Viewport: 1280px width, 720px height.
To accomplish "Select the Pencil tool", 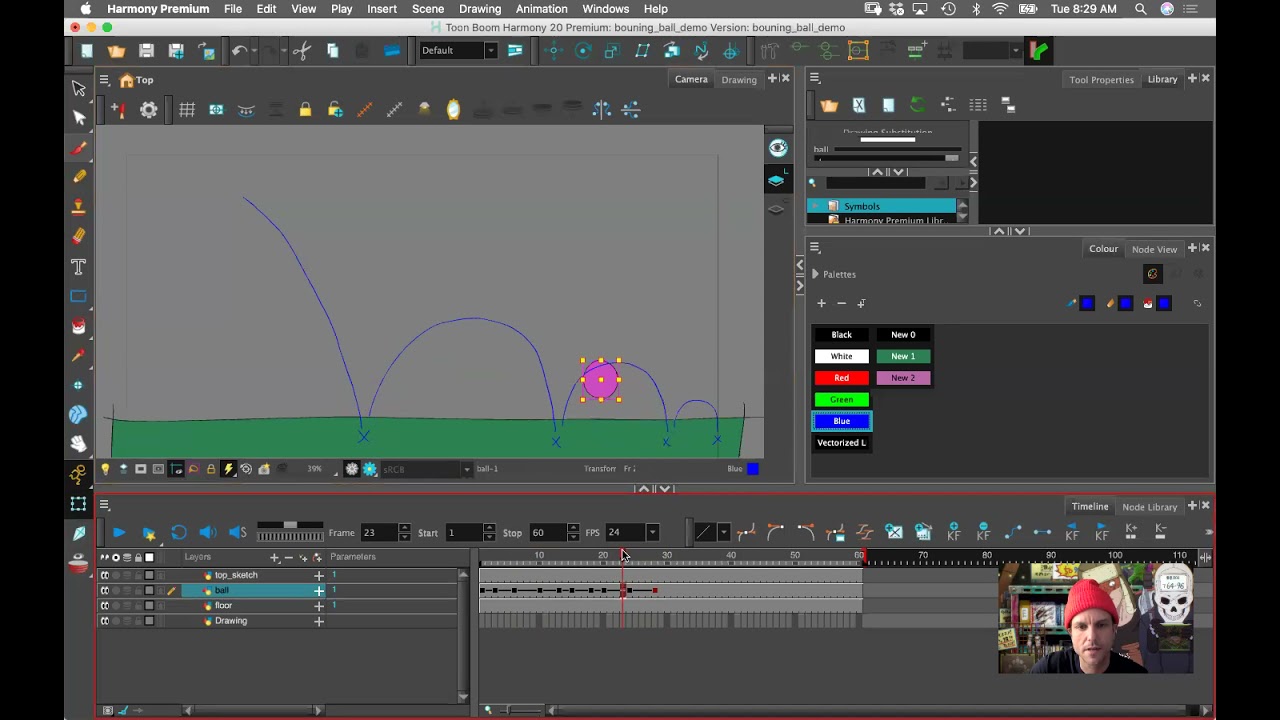I will (79, 177).
